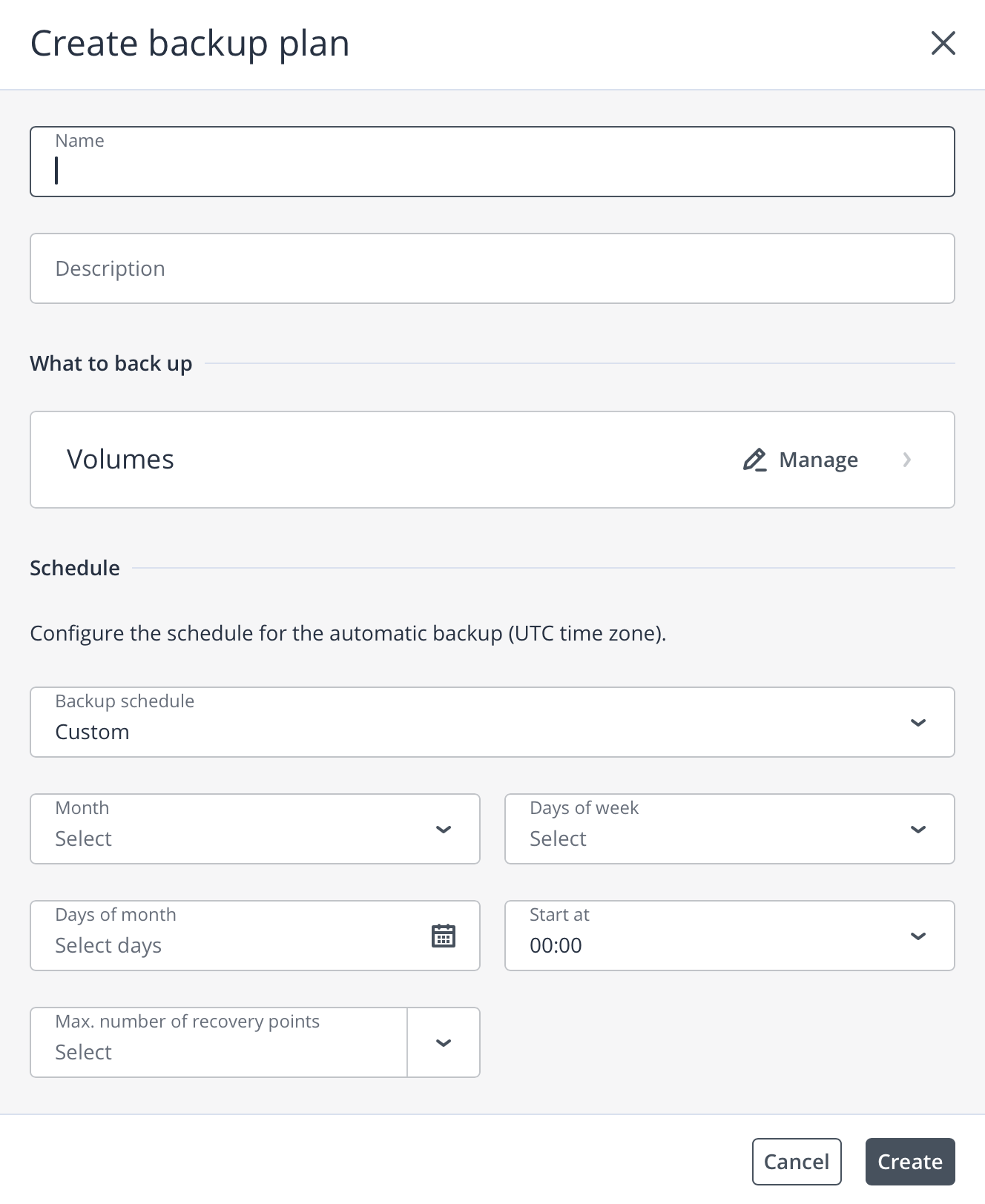The height and width of the screenshot is (1204, 985).
Task: Click the Month dropdown chevron arrow
Action: pyautogui.click(x=443, y=829)
